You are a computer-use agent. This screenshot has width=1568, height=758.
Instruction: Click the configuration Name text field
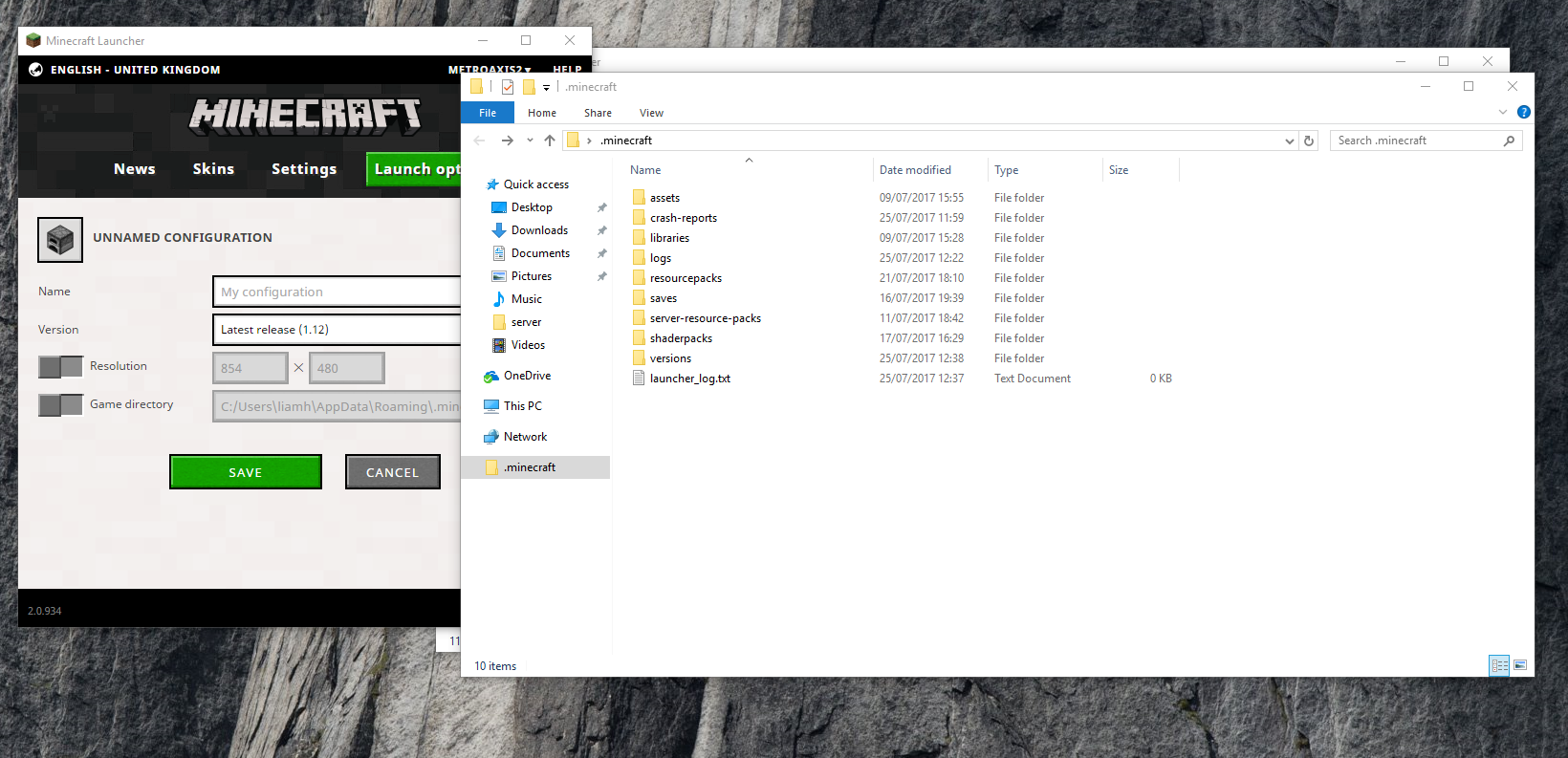[337, 292]
